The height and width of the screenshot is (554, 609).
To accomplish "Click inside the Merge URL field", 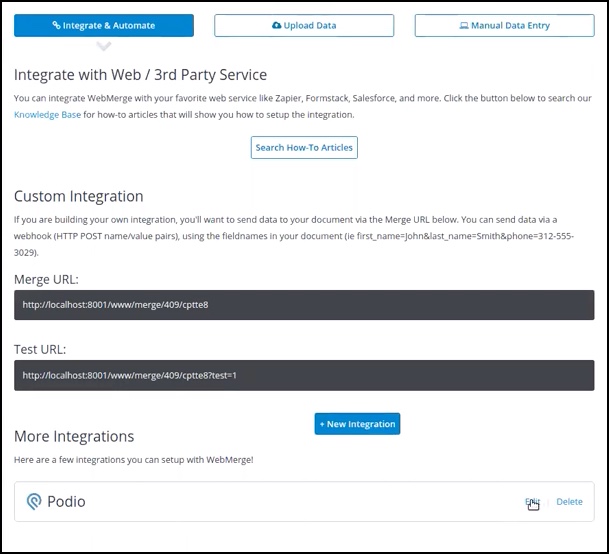I will coord(304,304).
